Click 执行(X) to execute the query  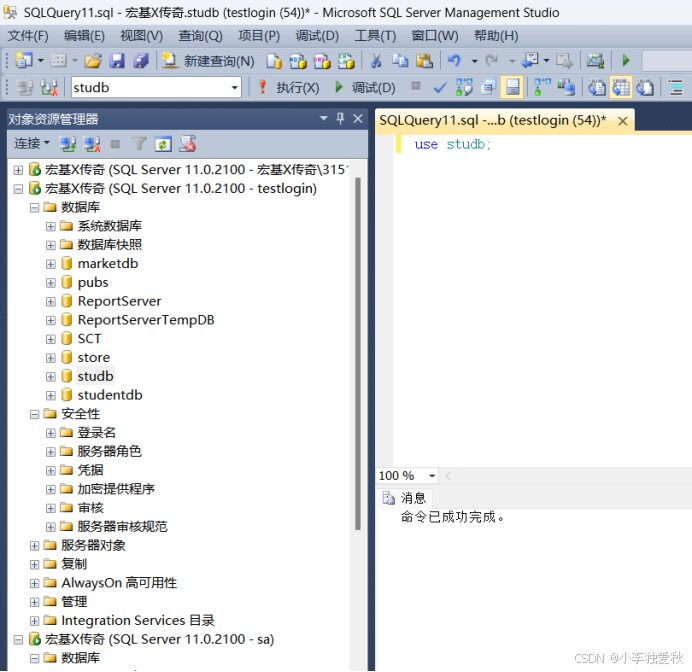pos(289,87)
